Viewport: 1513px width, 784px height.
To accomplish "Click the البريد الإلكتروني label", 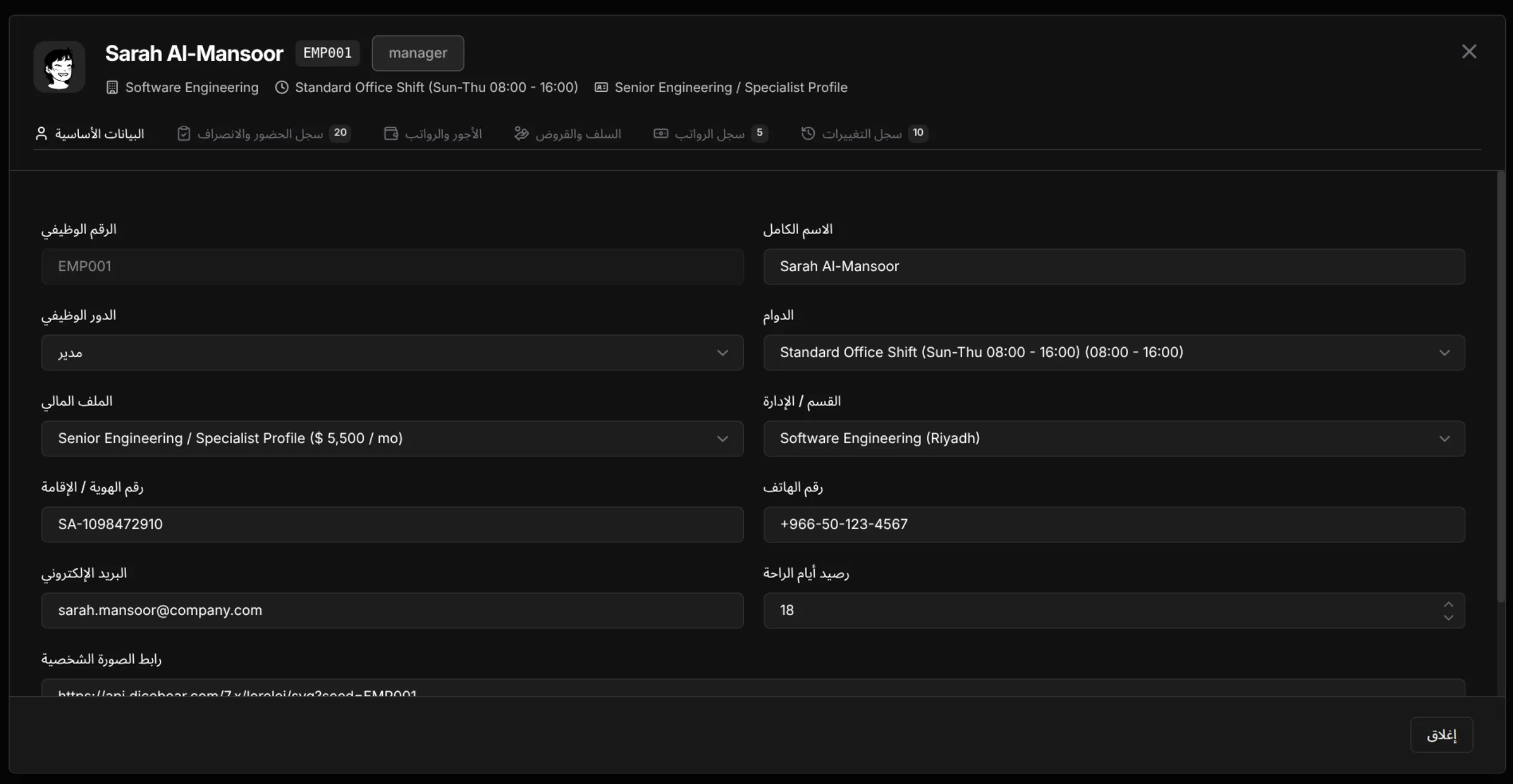I will coord(84,574).
